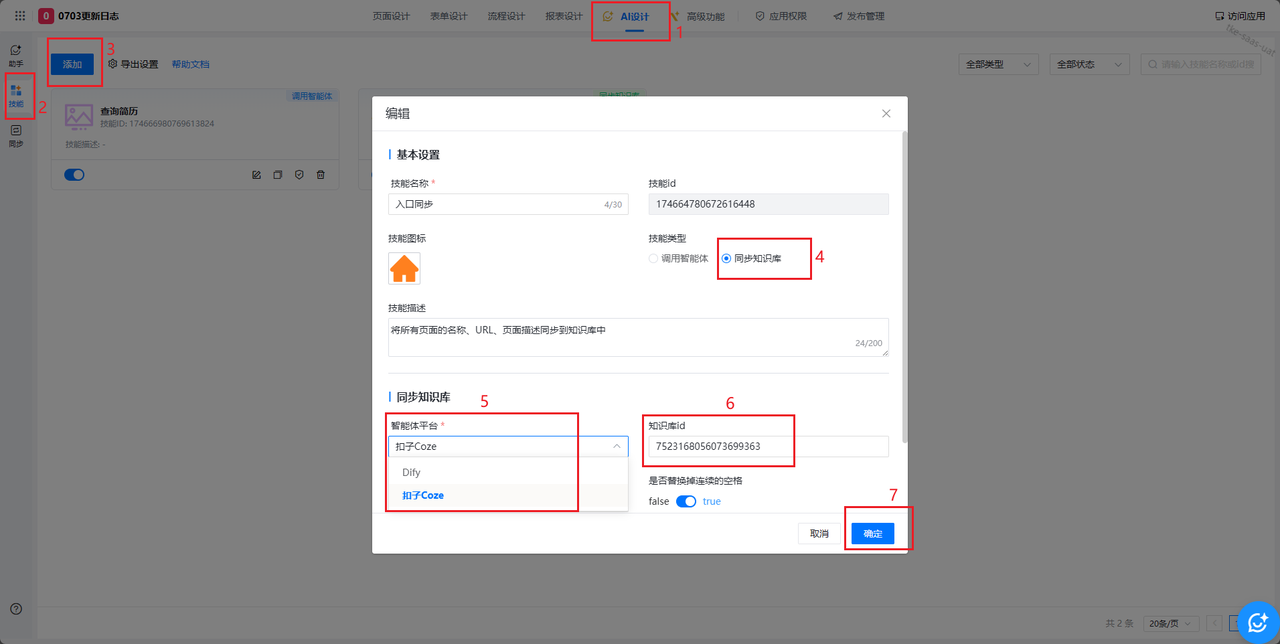1280x644 pixels.
Task: Open the 全部类型 filter dropdown
Action: click(x=997, y=65)
